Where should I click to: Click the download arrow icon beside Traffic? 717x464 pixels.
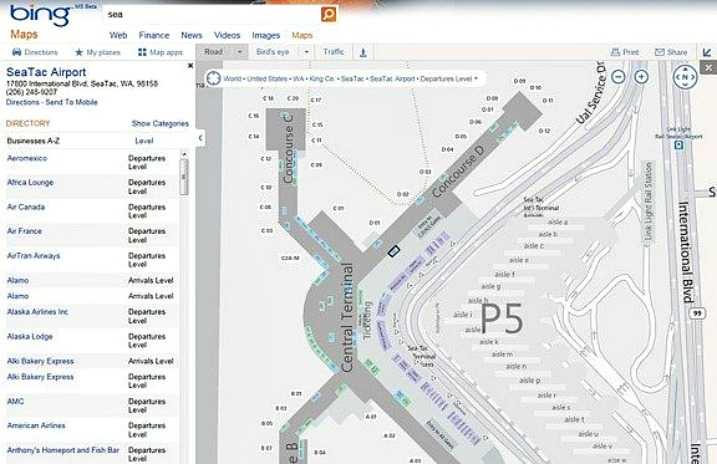363,52
